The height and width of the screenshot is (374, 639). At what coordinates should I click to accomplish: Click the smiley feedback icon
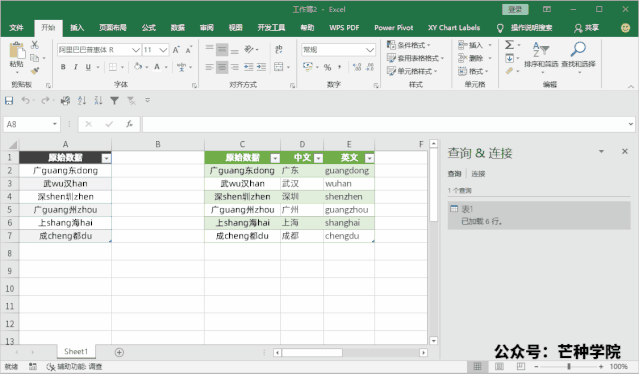click(x=625, y=28)
